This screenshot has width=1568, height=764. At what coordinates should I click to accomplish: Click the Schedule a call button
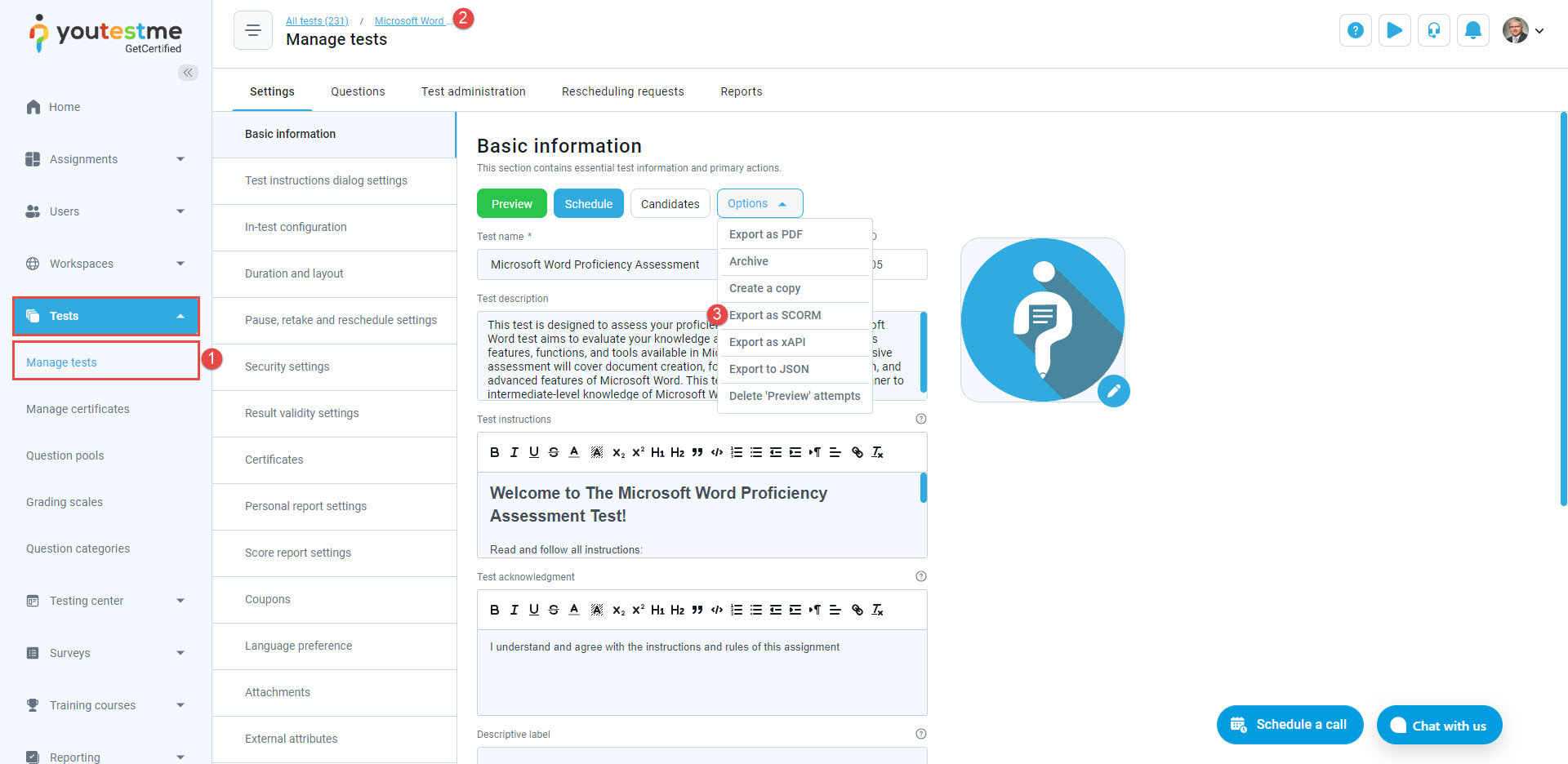tap(1290, 725)
